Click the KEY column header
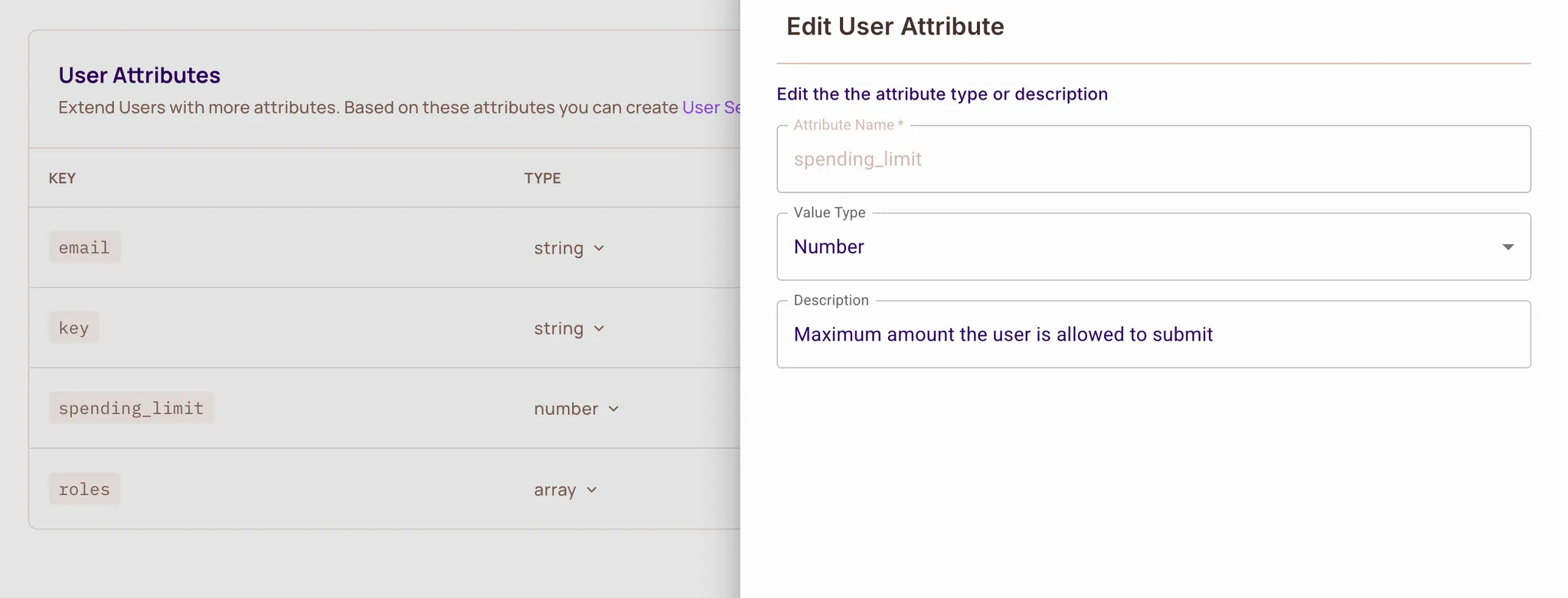The height and width of the screenshot is (598, 1568). pos(62,178)
